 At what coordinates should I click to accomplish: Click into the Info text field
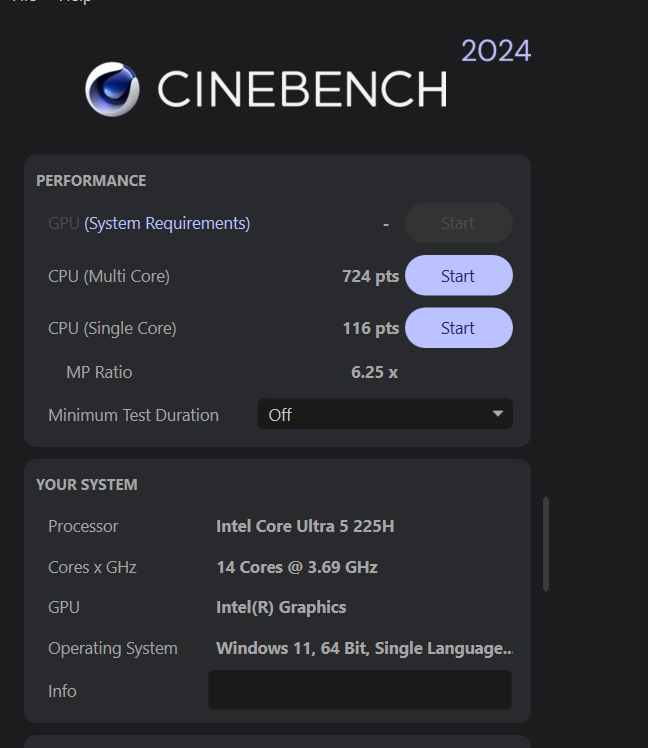pyautogui.click(x=359, y=691)
